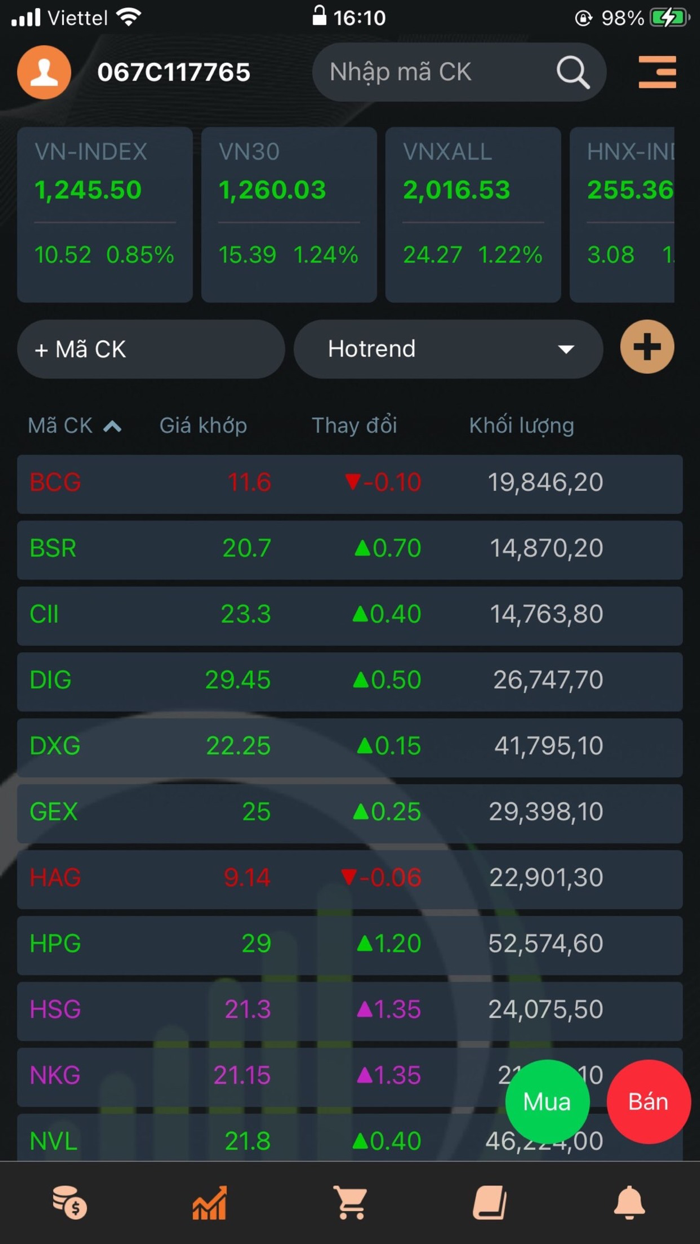
Task: Open the hamburger menu icon at top right
Action: pyautogui.click(x=657, y=72)
